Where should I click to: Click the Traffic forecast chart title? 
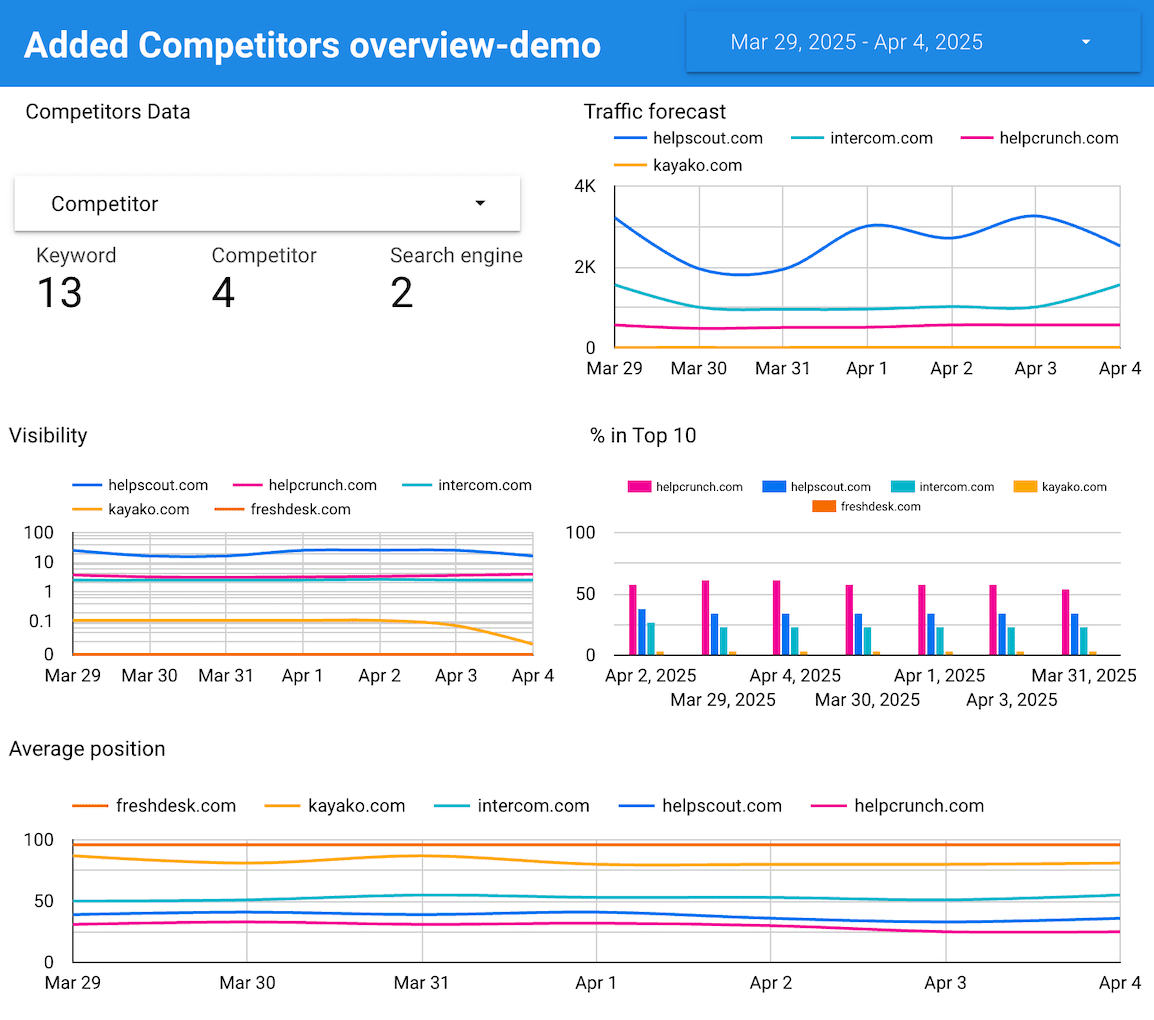(x=654, y=112)
